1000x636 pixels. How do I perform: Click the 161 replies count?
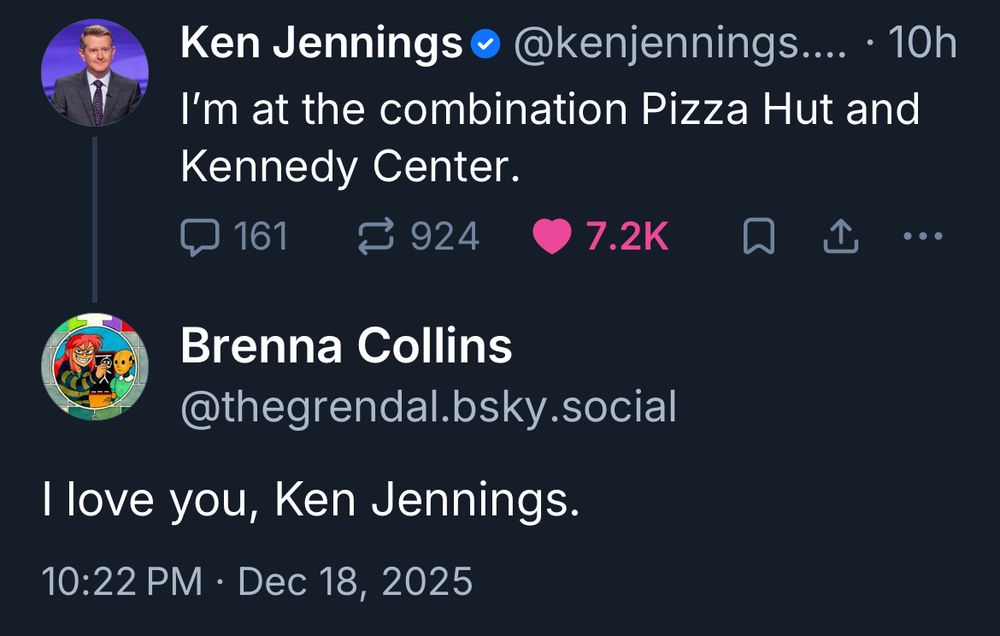(260, 237)
